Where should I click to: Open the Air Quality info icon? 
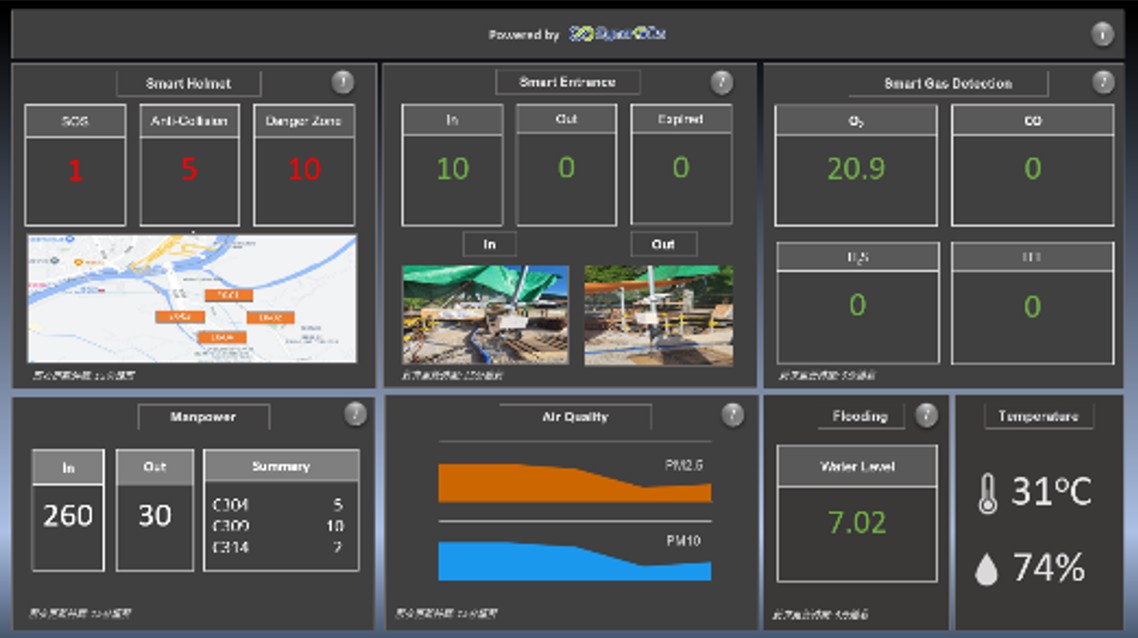[733, 414]
